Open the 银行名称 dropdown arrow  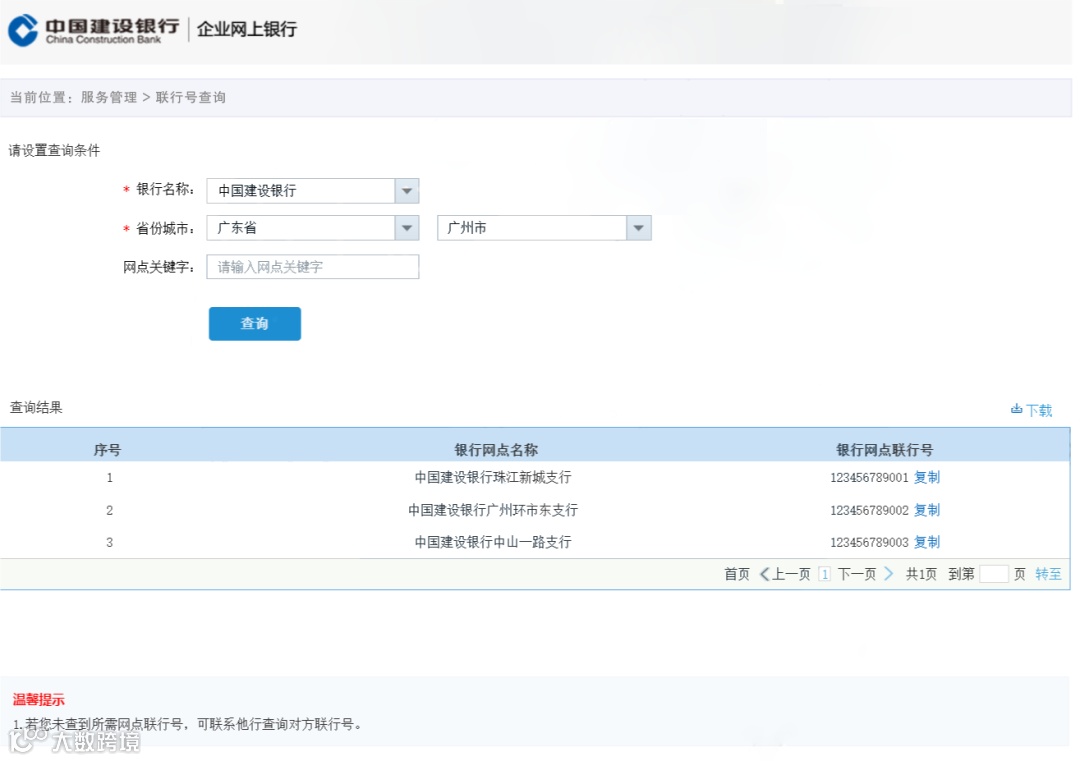[x=407, y=191]
